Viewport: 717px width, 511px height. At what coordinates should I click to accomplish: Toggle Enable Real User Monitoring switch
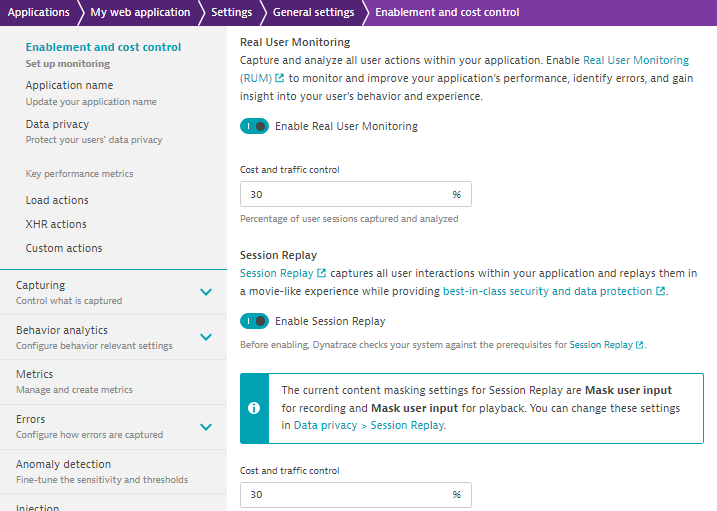[x=255, y=127]
